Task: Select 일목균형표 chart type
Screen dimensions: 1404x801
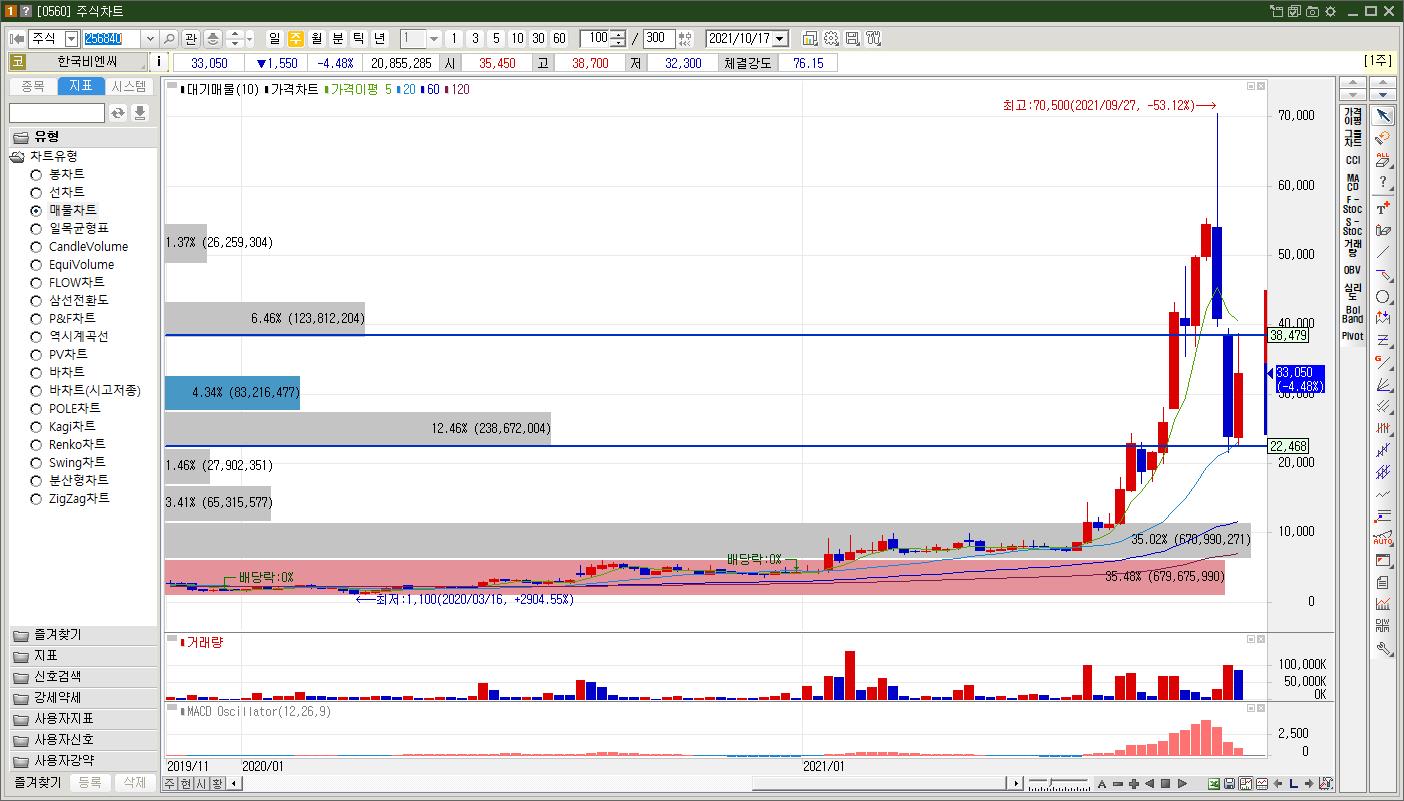Action: (78, 228)
